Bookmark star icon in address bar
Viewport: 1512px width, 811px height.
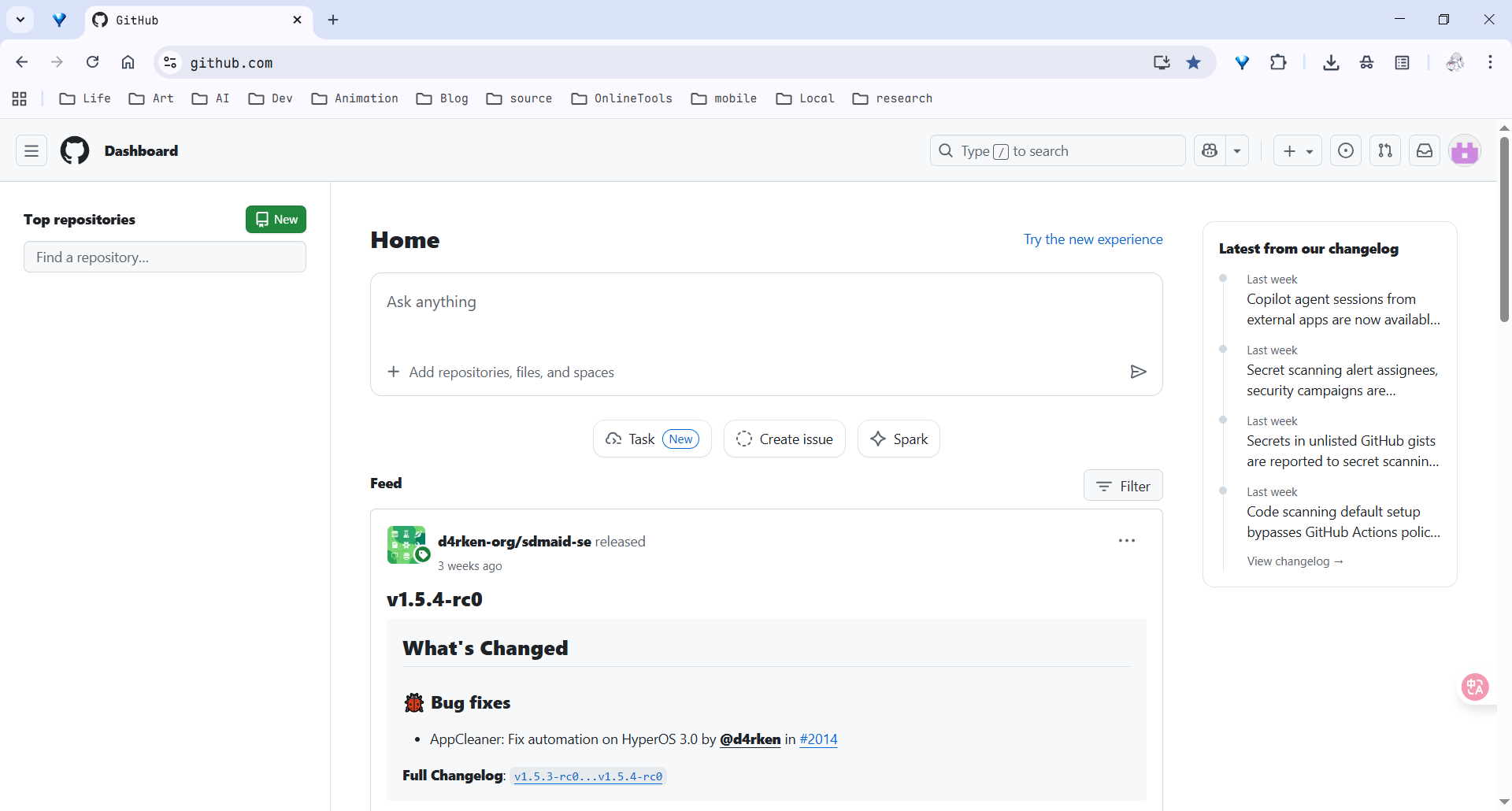pos(1194,62)
